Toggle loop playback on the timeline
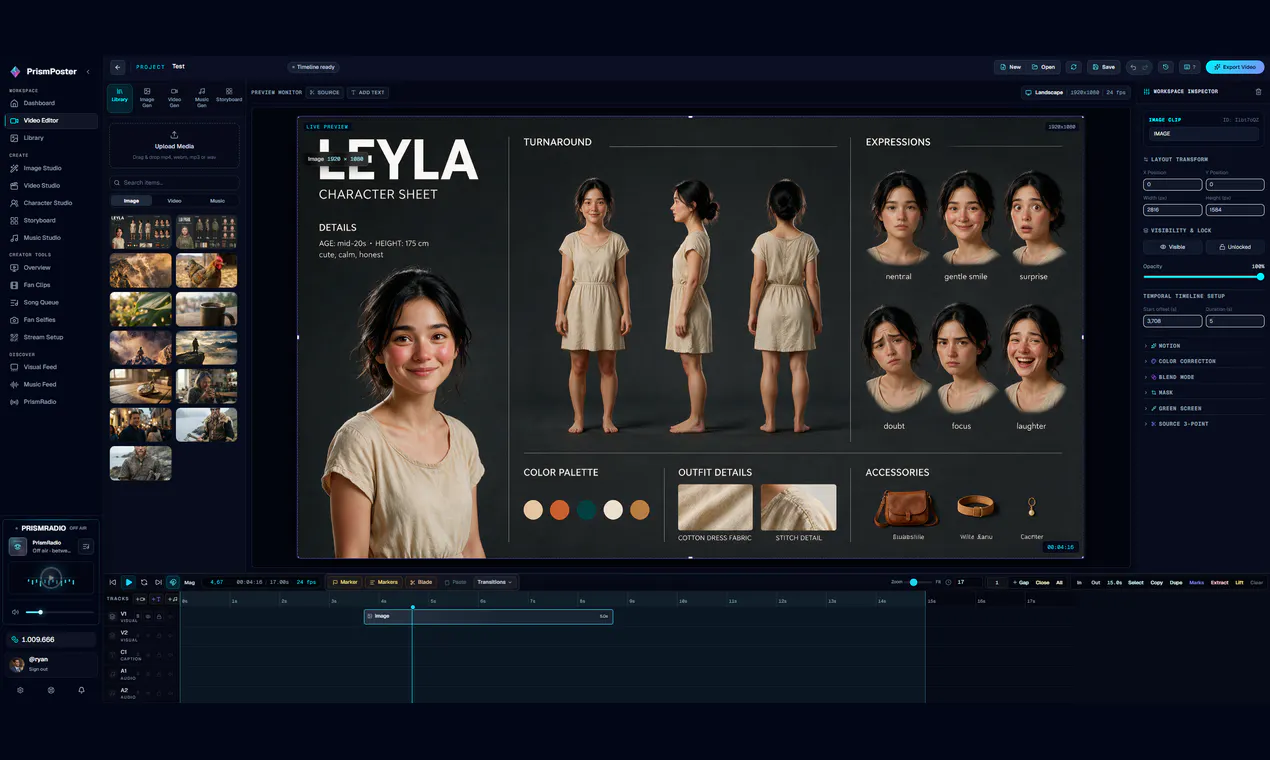This screenshot has height=760, width=1270. pos(144,582)
